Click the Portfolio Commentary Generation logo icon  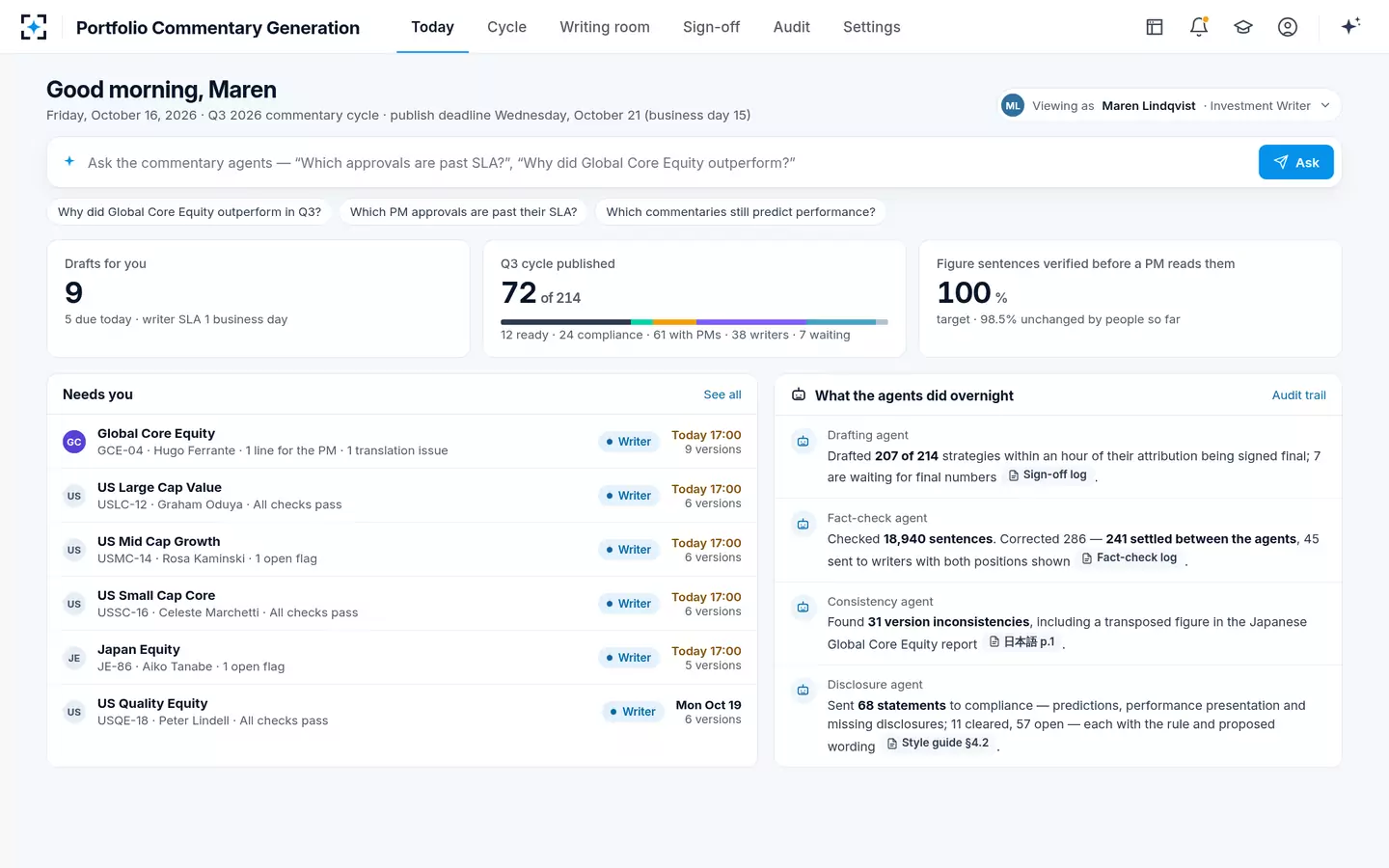tap(34, 27)
